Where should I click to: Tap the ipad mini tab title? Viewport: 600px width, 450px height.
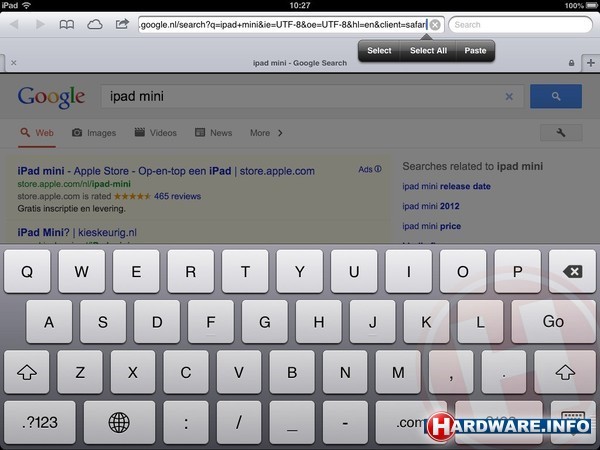300,63
